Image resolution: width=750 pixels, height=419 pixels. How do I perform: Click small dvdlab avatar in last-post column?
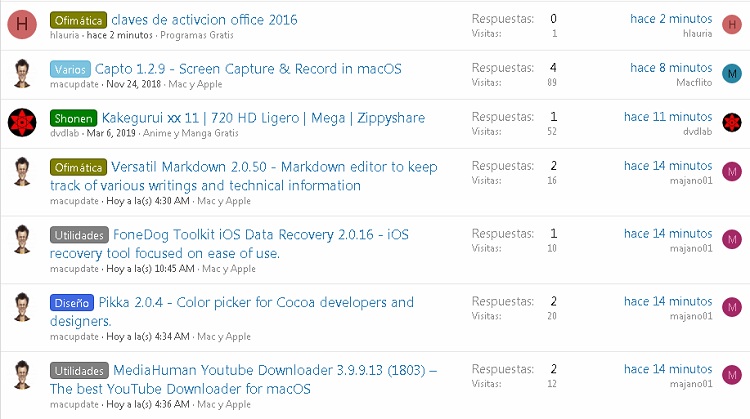click(732, 122)
